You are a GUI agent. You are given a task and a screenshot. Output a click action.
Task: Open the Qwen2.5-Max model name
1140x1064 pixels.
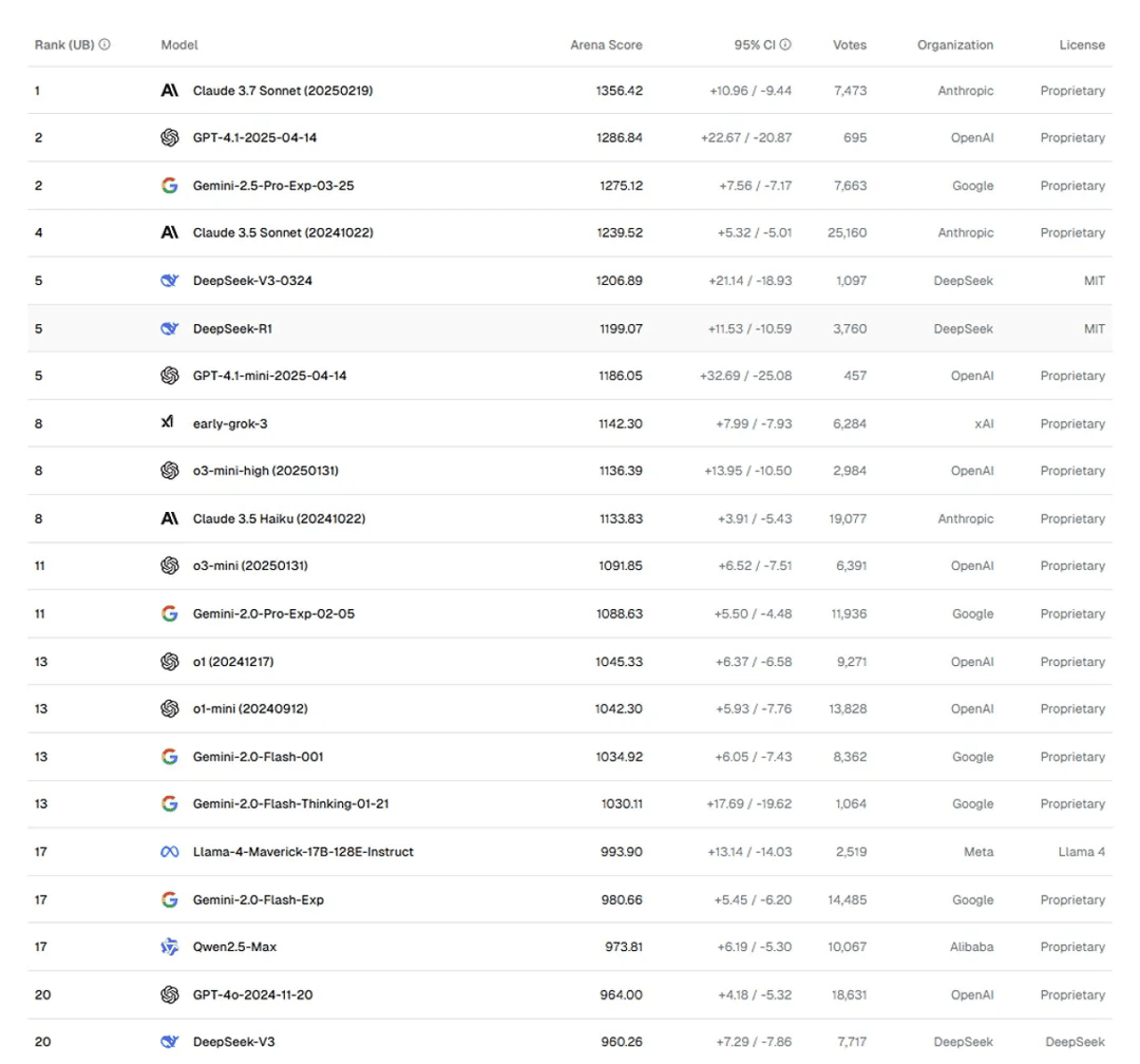click(x=235, y=947)
